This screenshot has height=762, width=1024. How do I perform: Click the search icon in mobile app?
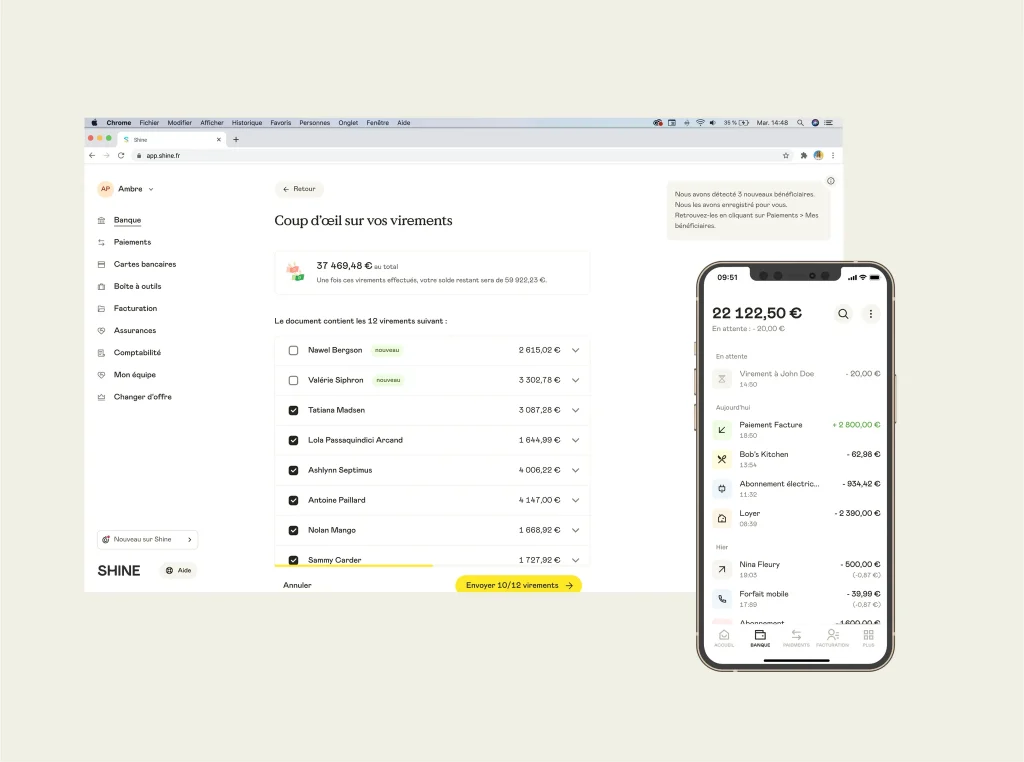click(843, 314)
